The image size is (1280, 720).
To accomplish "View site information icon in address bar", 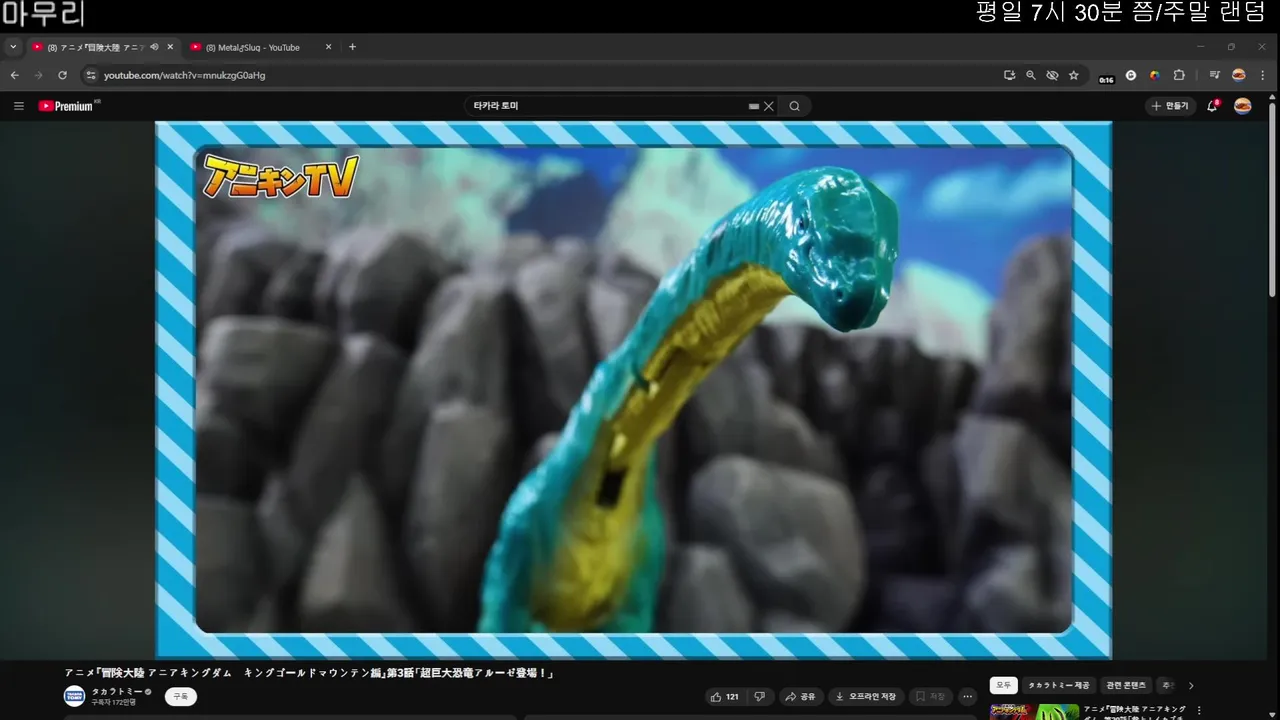I will pos(91,75).
